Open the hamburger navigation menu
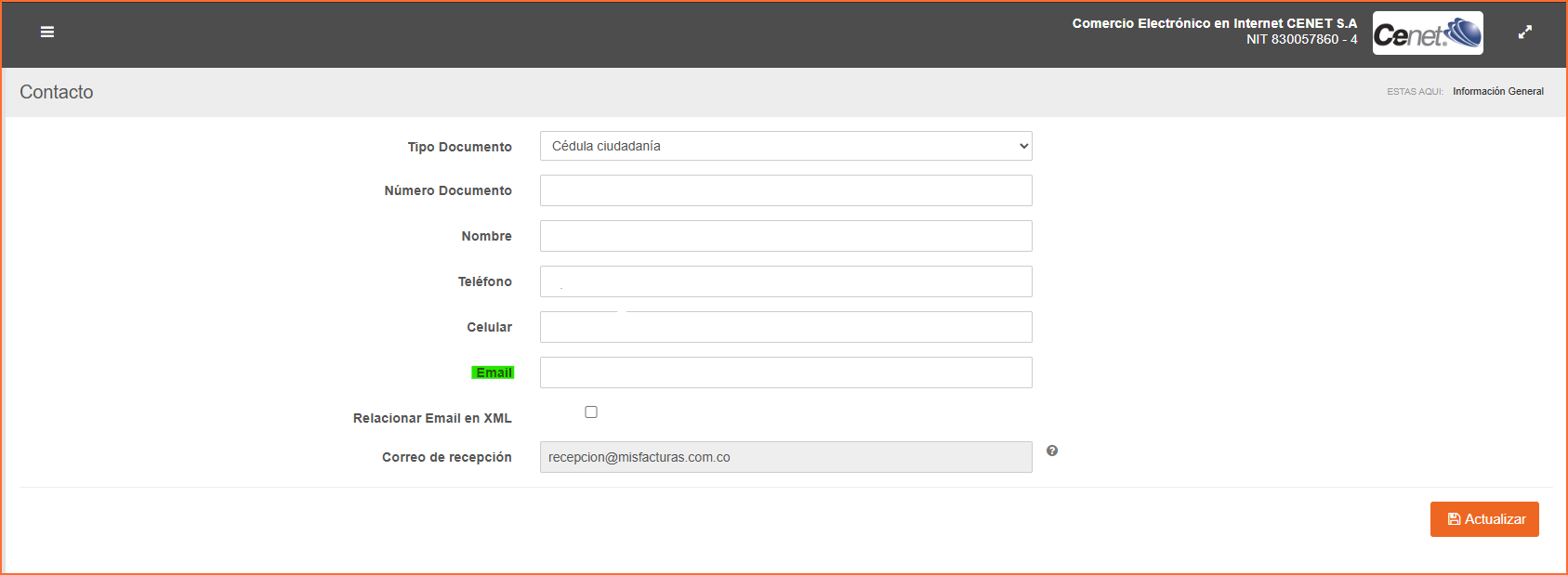This screenshot has width=1568, height=575. (x=47, y=32)
